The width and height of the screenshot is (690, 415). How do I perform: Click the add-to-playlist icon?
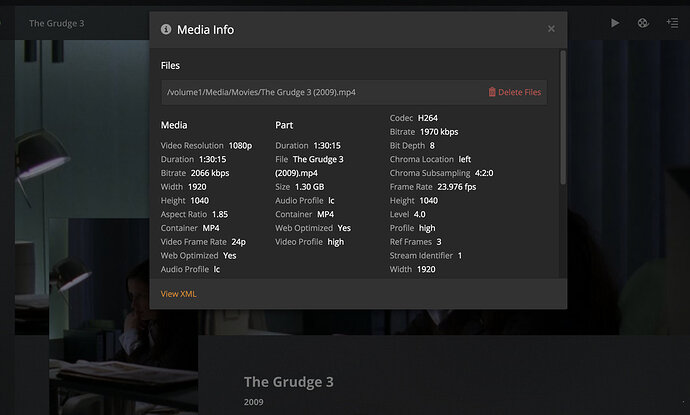672,23
